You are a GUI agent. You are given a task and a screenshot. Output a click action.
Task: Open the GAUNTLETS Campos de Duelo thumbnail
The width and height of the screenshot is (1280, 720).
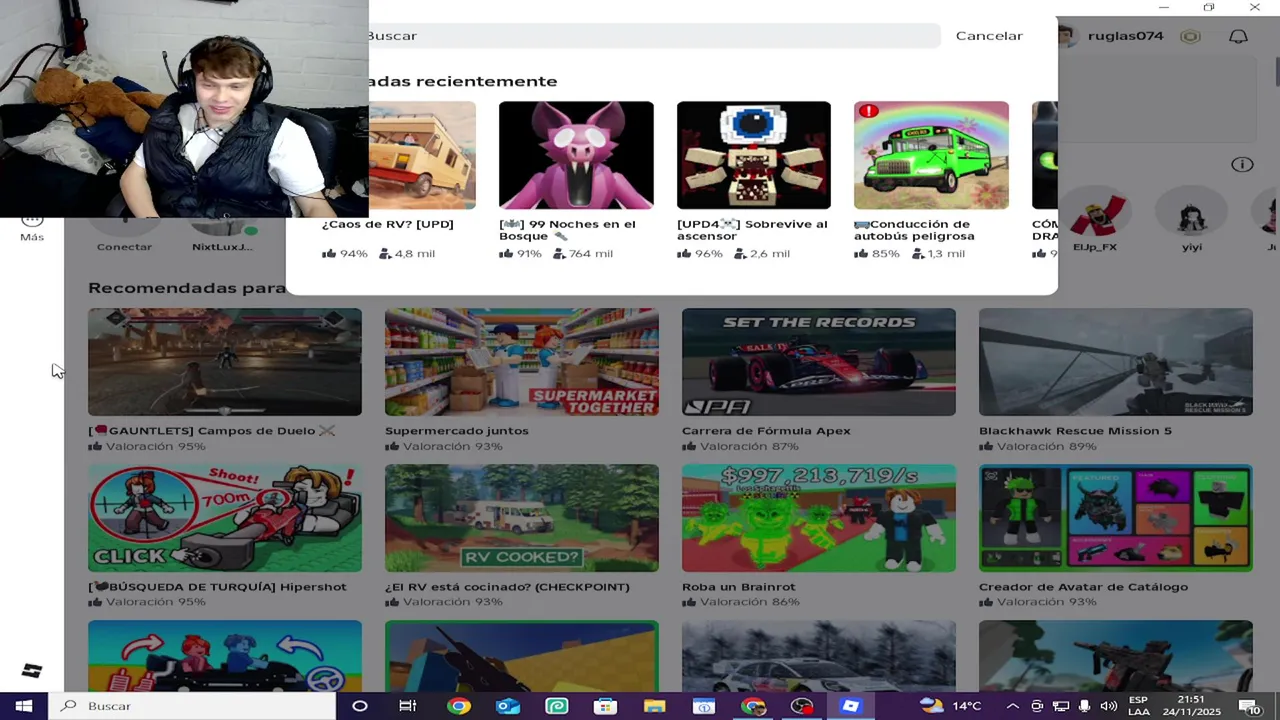(225, 362)
